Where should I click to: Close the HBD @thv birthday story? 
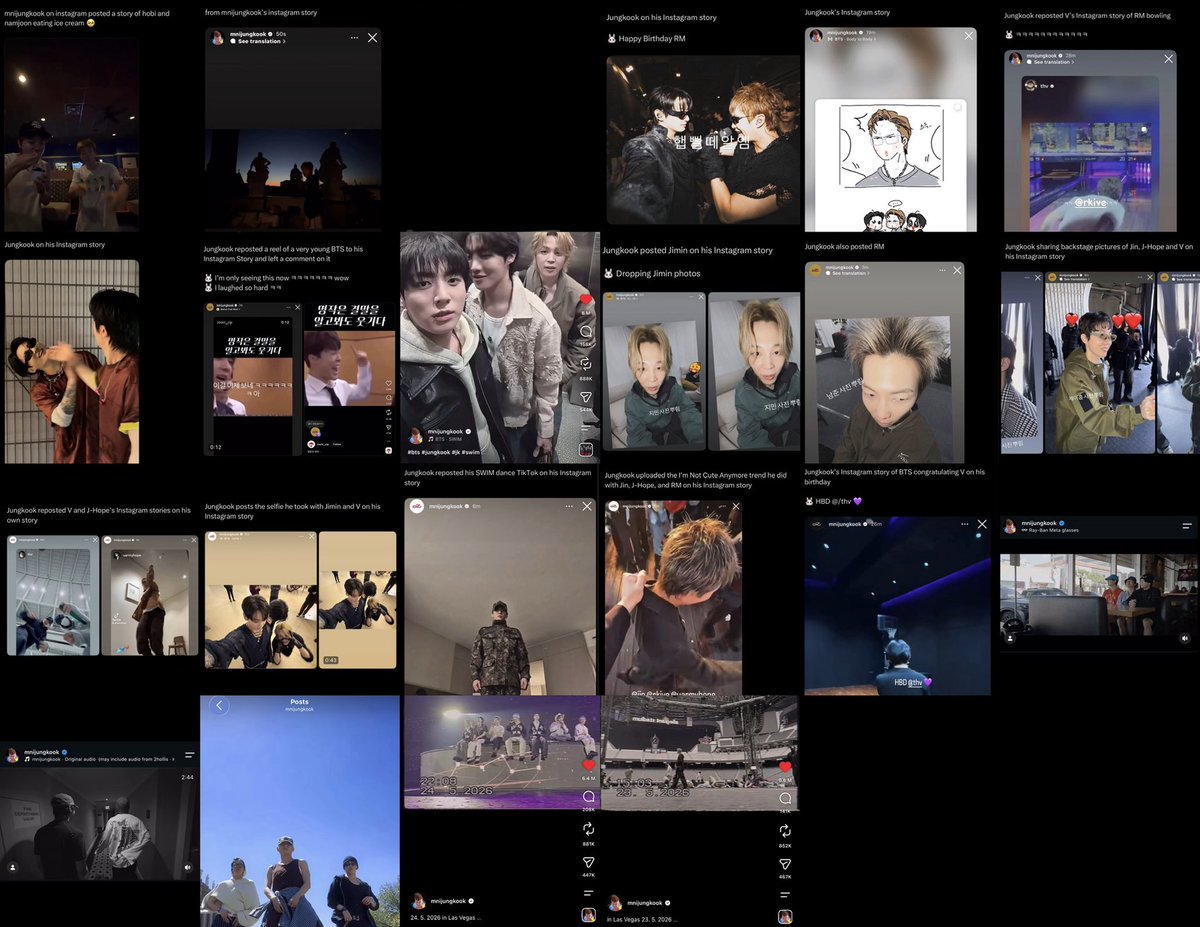[982, 524]
